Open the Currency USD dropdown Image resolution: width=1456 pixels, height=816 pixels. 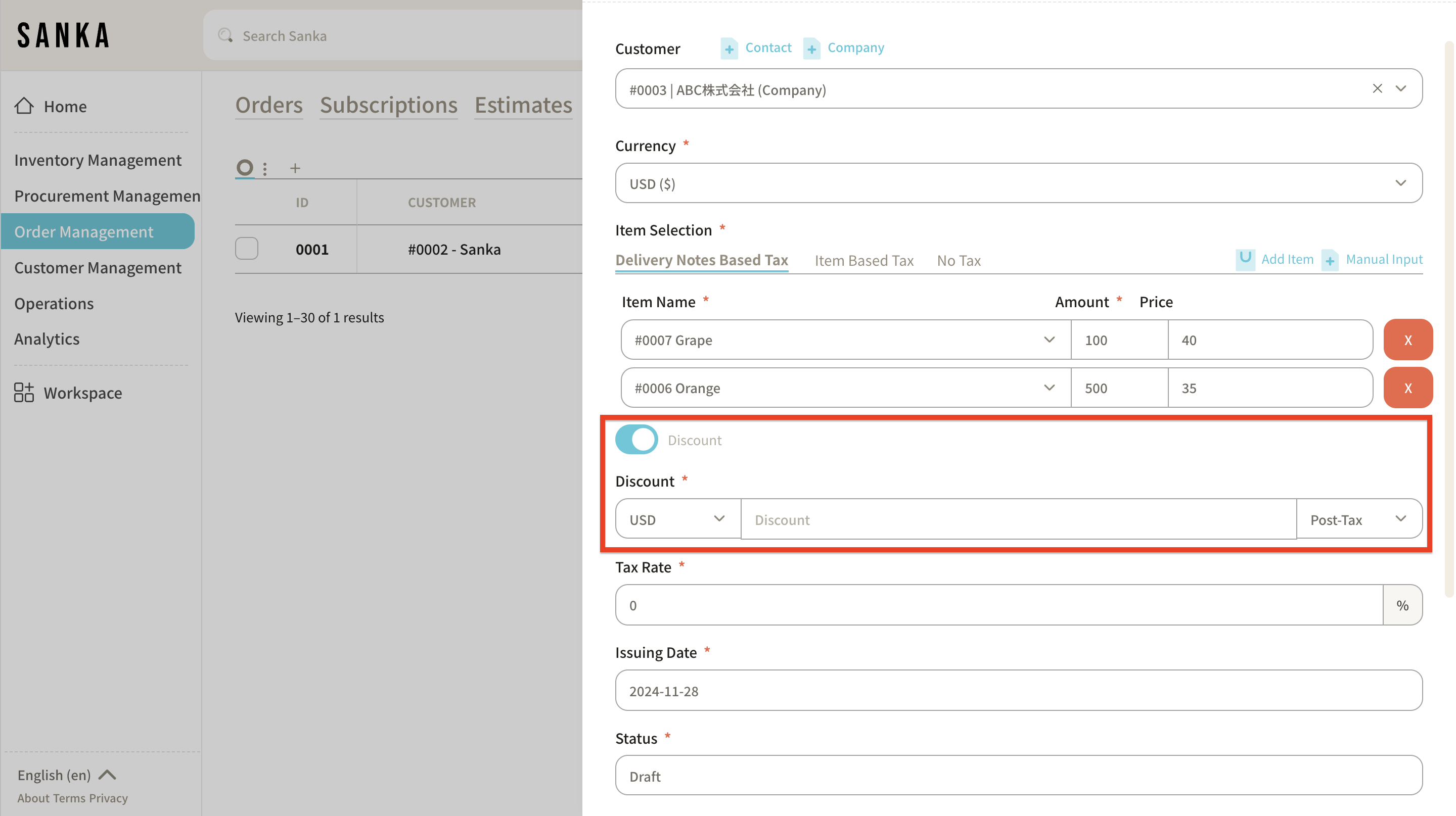(x=1018, y=183)
